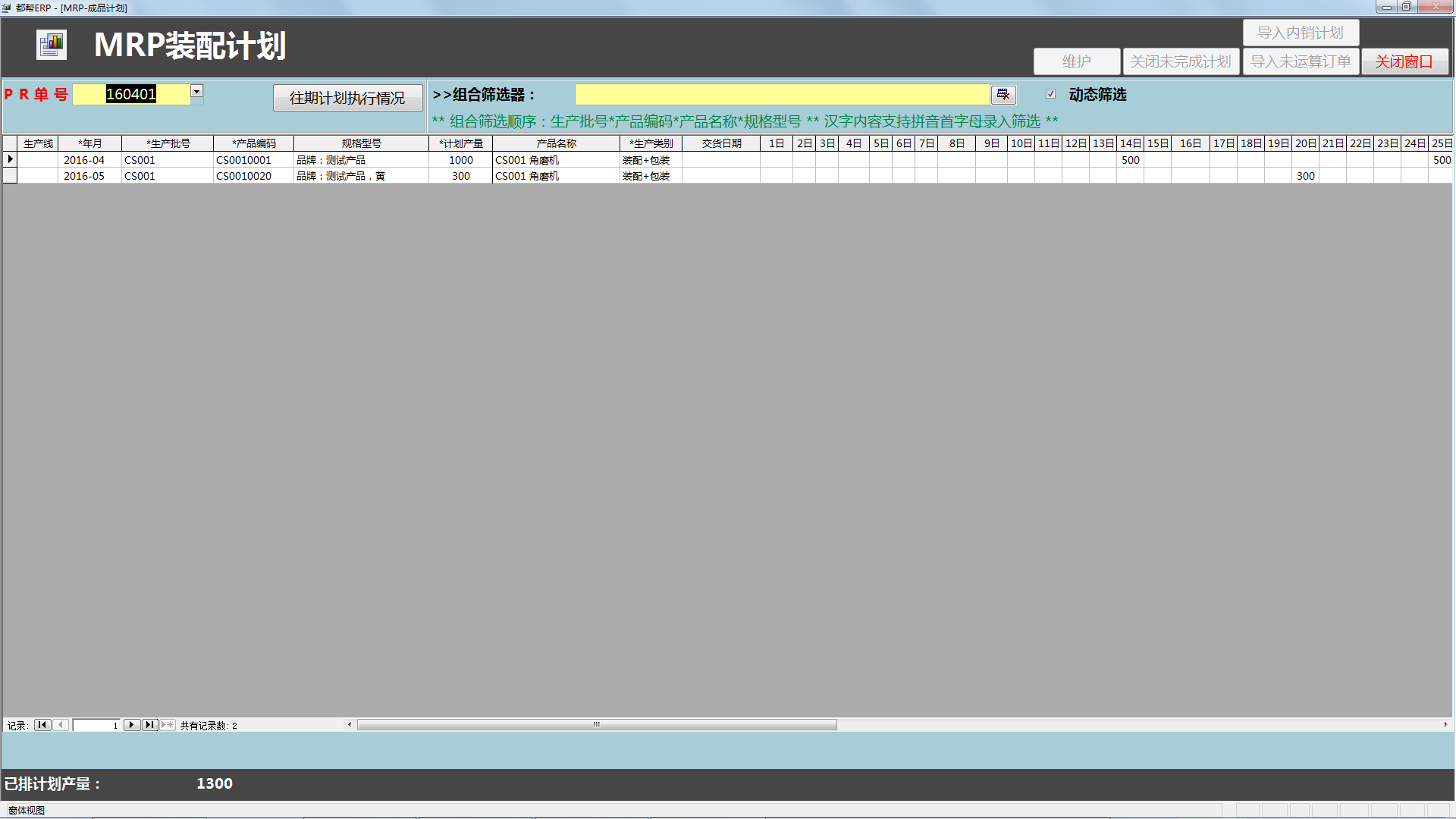Click the app icon in the title bar
This screenshot has height=819, width=1456.
pyautogui.click(x=7, y=8)
